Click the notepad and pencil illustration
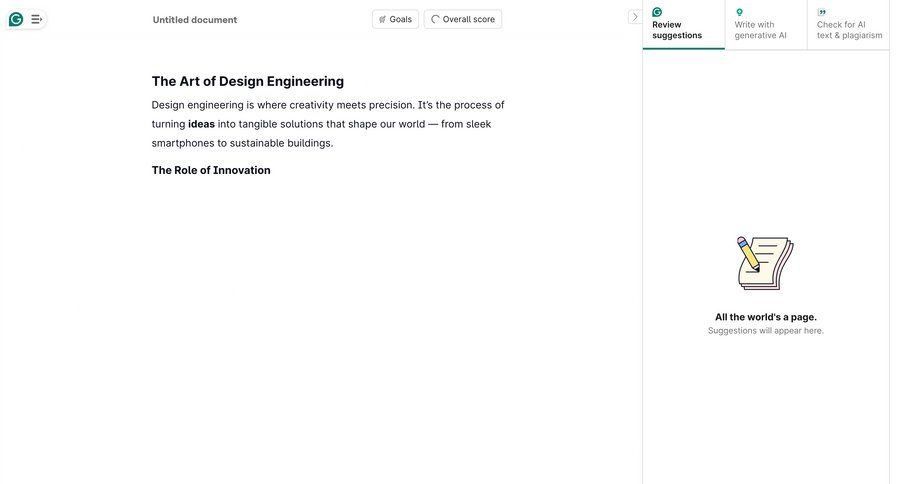The width and height of the screenshot is (900, 484). coord(765,263)
